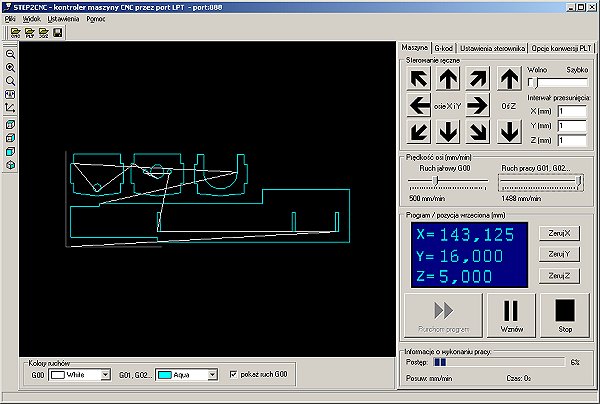Raise the Z axis with the up arrow
The height and width of the screenshot is (404, 600).
coord(509,79)
